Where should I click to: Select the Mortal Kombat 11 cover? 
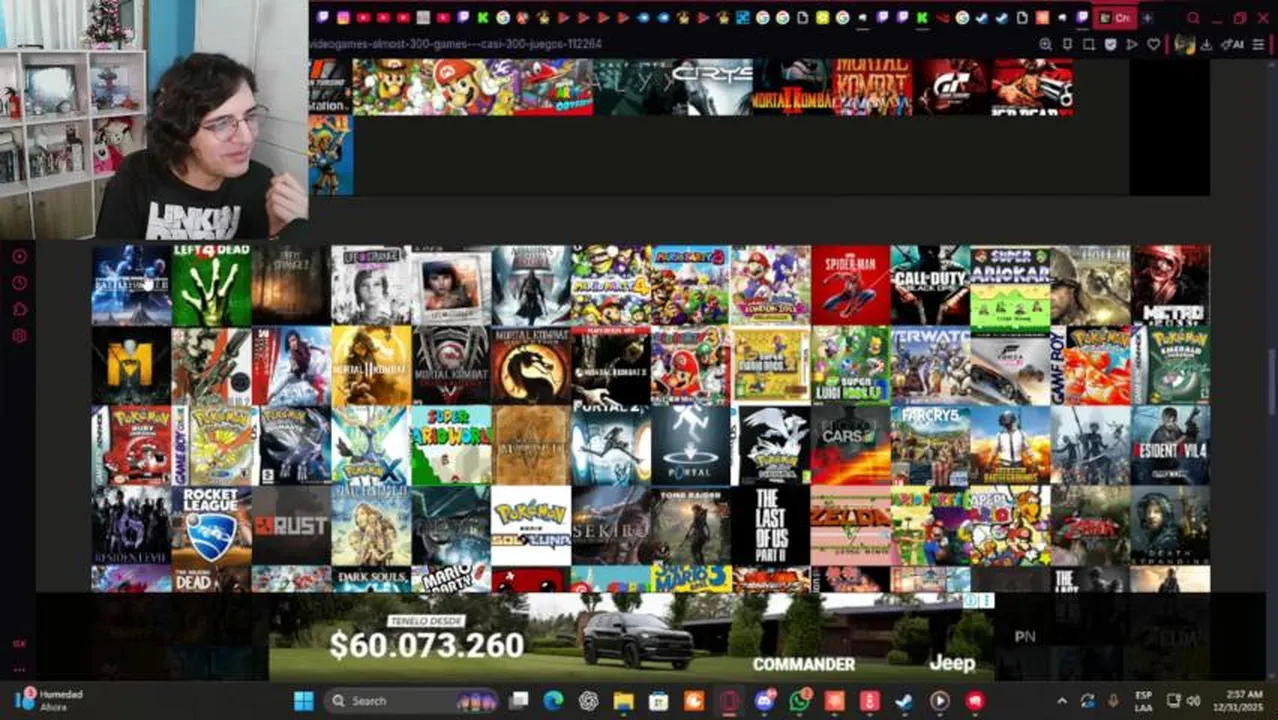tap(371, 365)
